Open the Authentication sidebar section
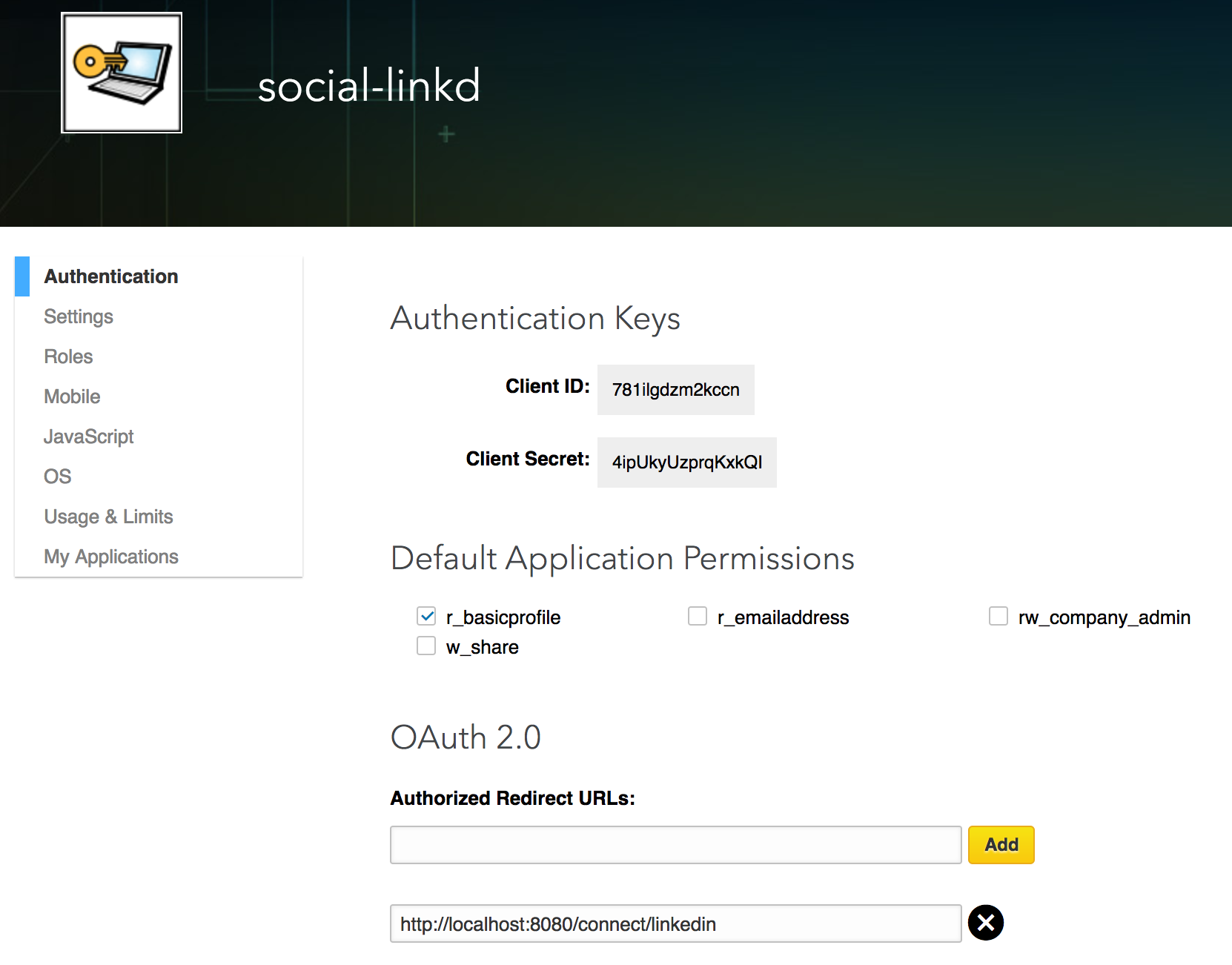The height and width of the screenshot is (965, 1232). [111, 276]
